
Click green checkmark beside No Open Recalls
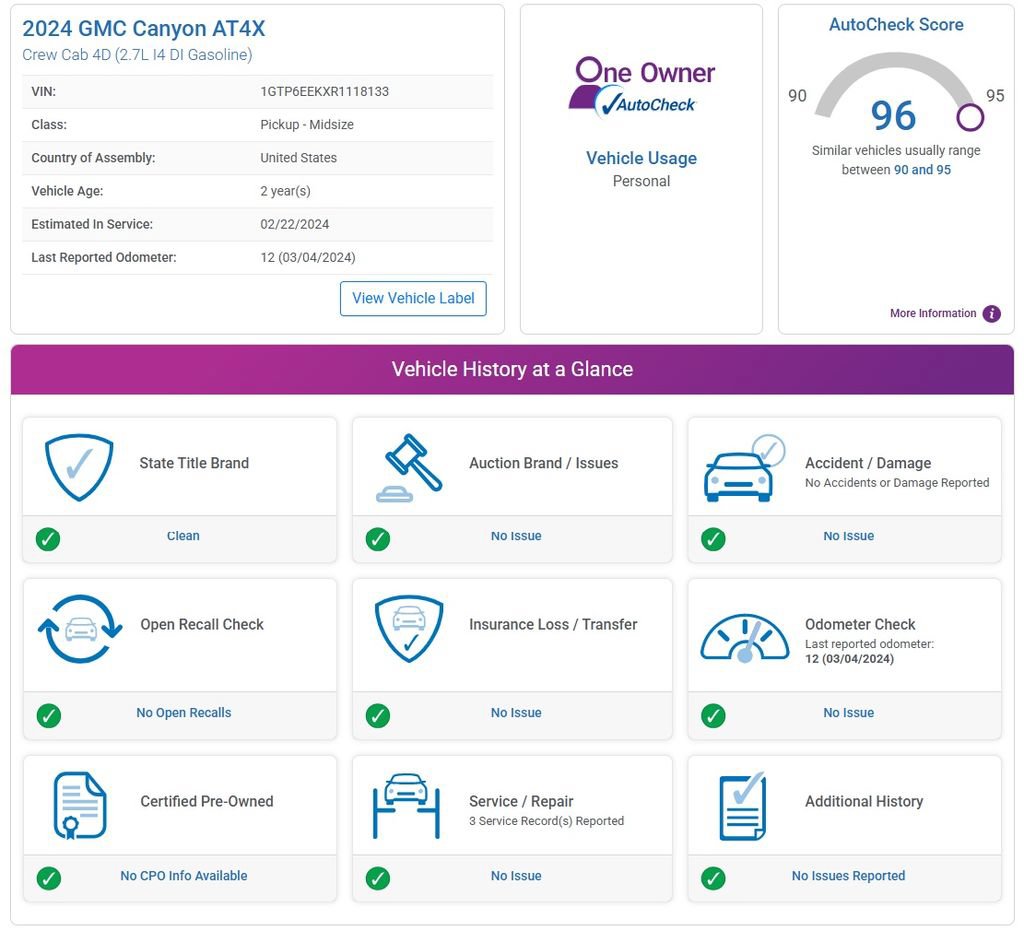click(48, 716)
